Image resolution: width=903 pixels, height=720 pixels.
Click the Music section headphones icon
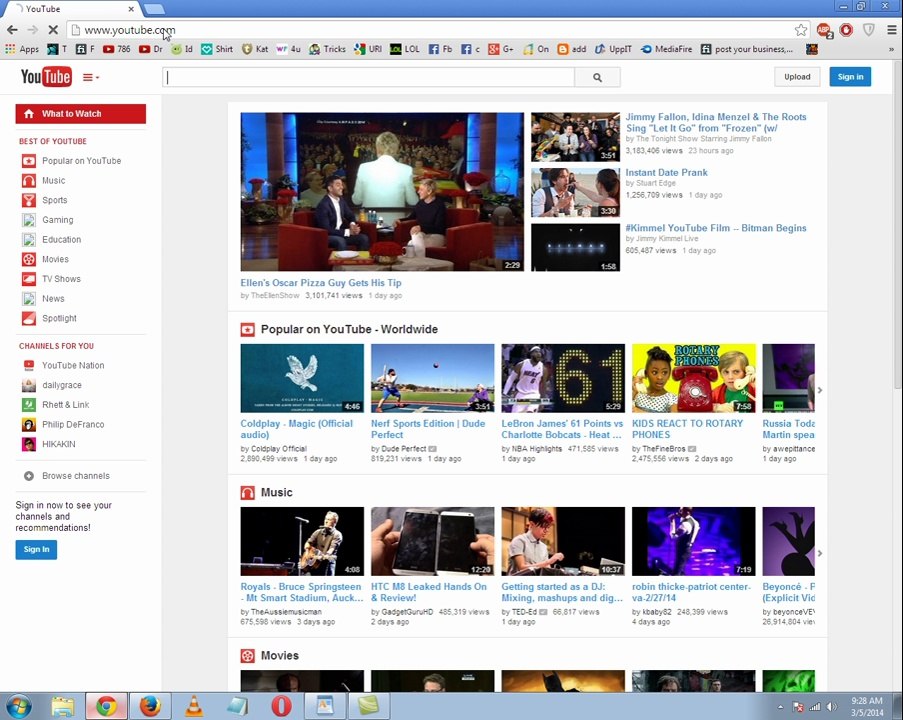tap(248, 493)
